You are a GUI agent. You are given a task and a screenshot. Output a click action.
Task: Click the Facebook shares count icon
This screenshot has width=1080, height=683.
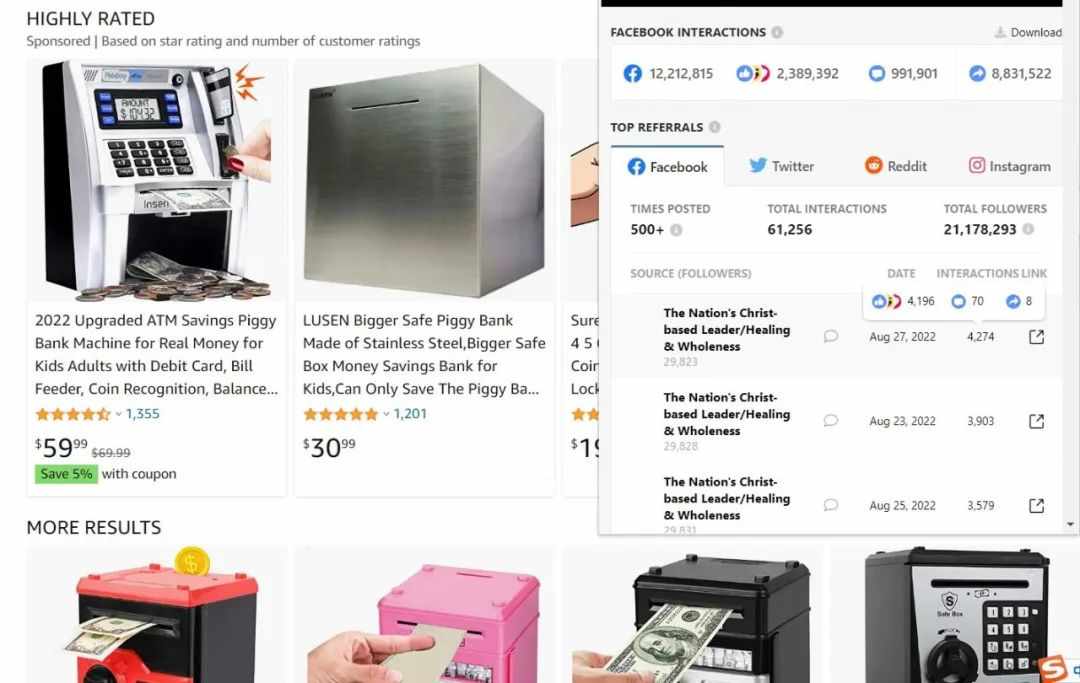tap(977, 73)
